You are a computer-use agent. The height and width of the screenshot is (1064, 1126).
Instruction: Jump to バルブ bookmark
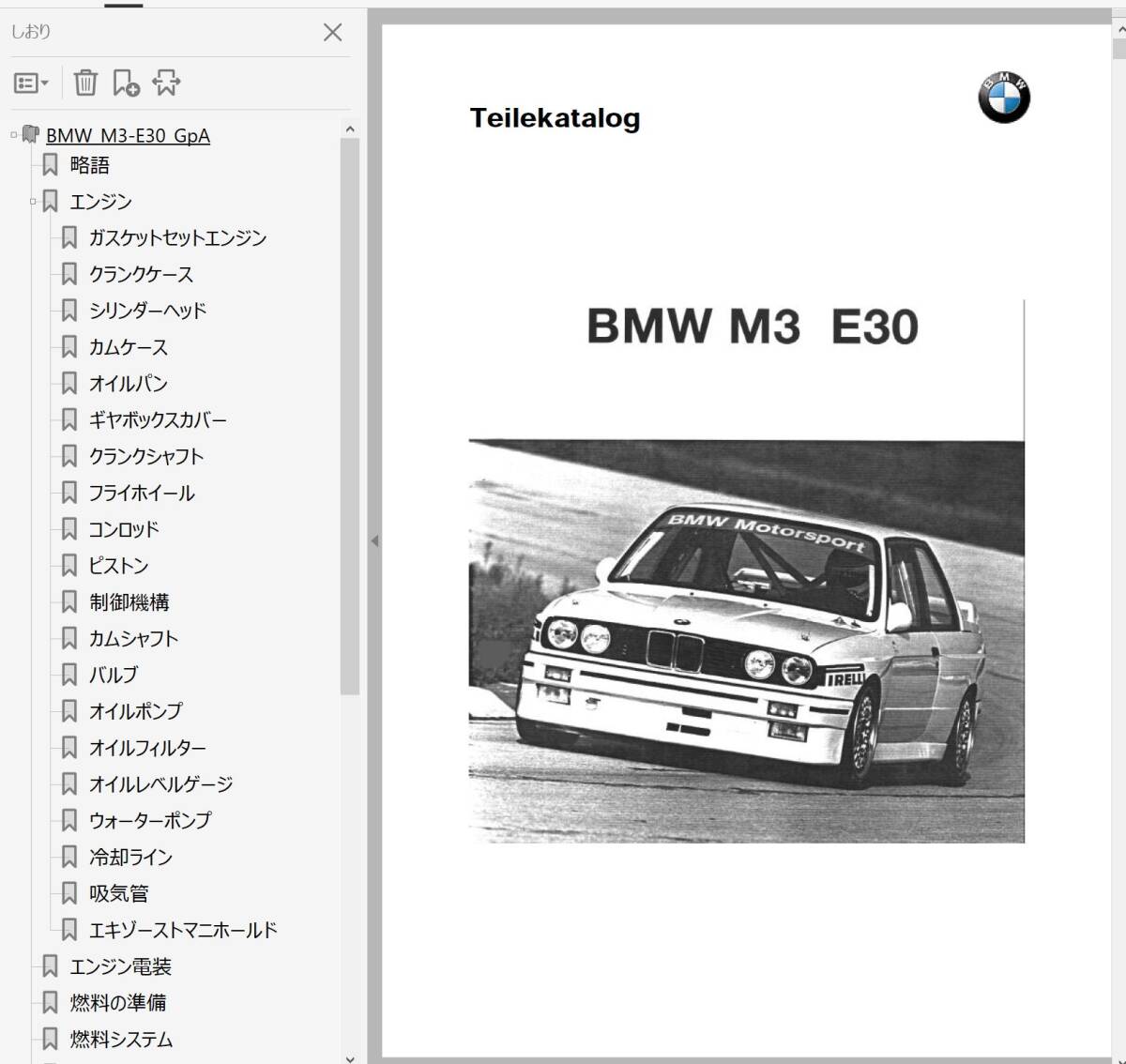click(x=114, y=675)
